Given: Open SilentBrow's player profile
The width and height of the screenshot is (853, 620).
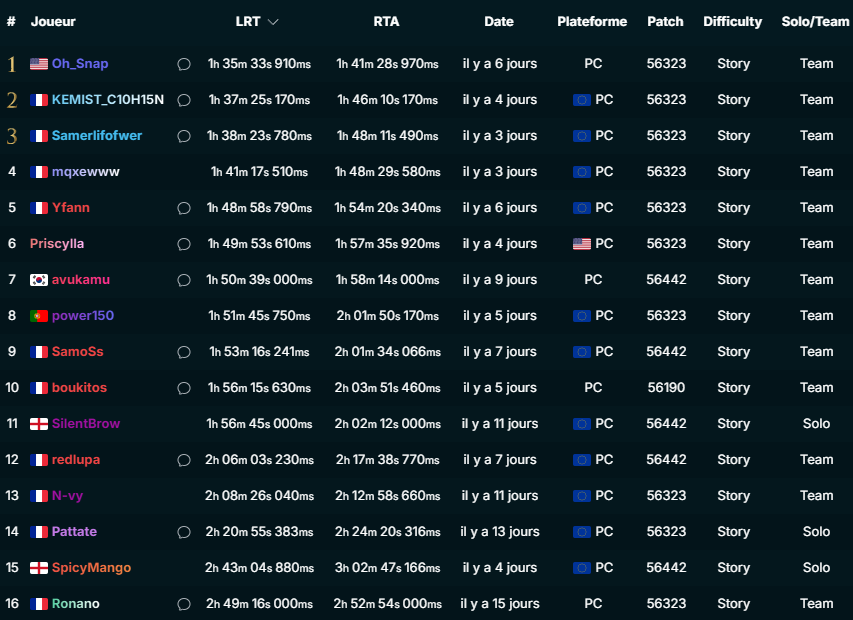Looking at the screenshot, I should click(x=86, y=424).
